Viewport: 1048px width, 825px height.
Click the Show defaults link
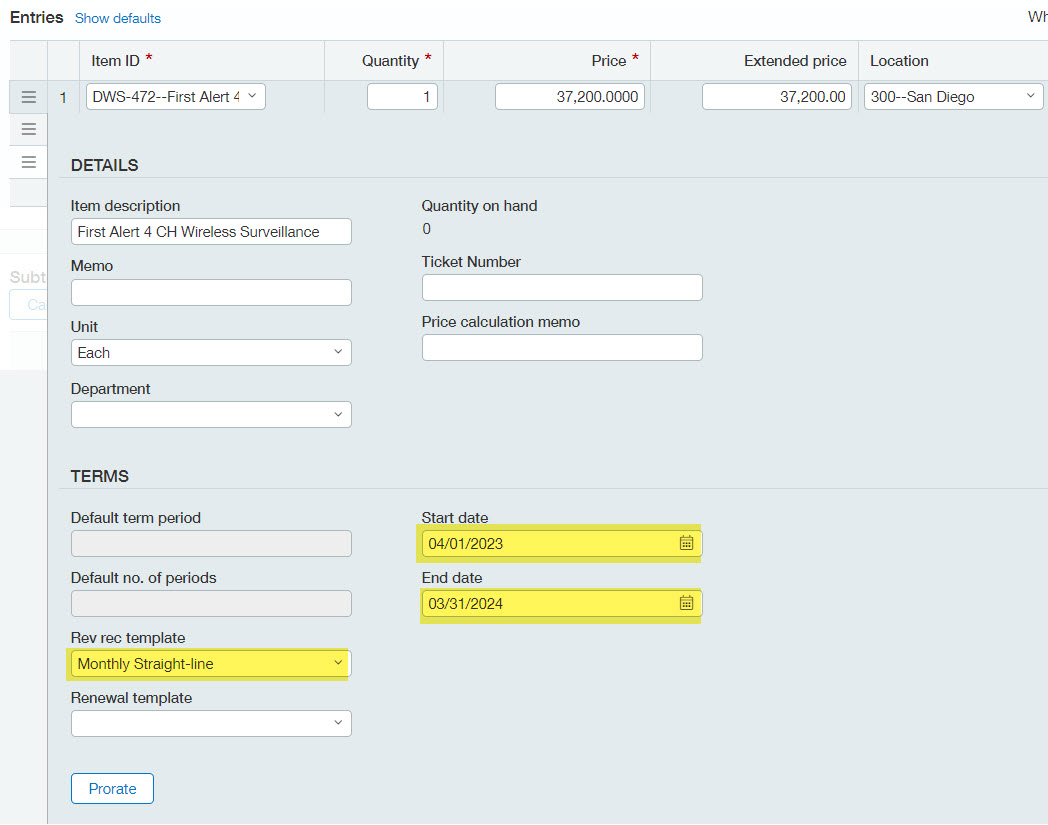coord(118,18)
